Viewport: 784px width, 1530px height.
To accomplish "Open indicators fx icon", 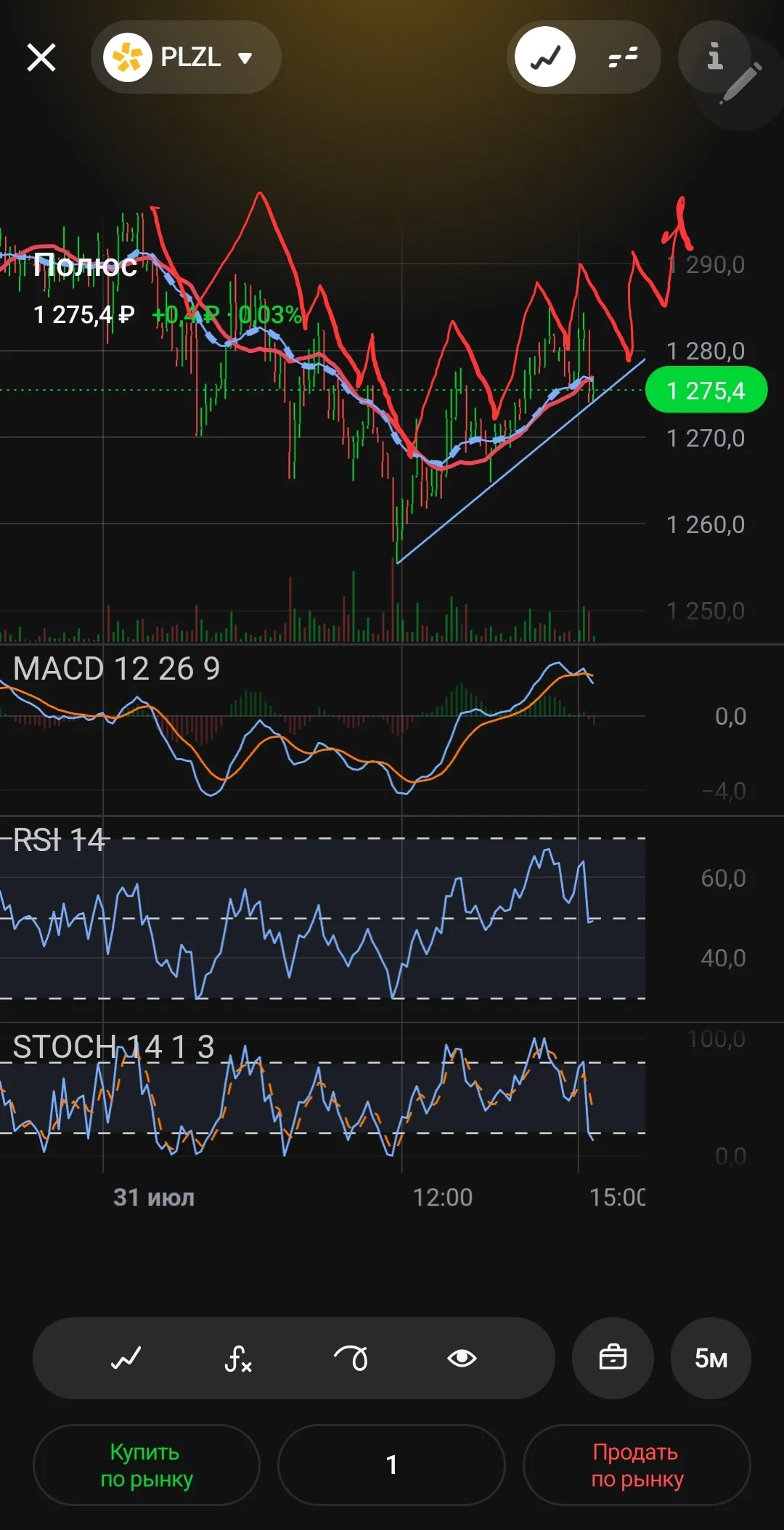I will click(238, 1358).
